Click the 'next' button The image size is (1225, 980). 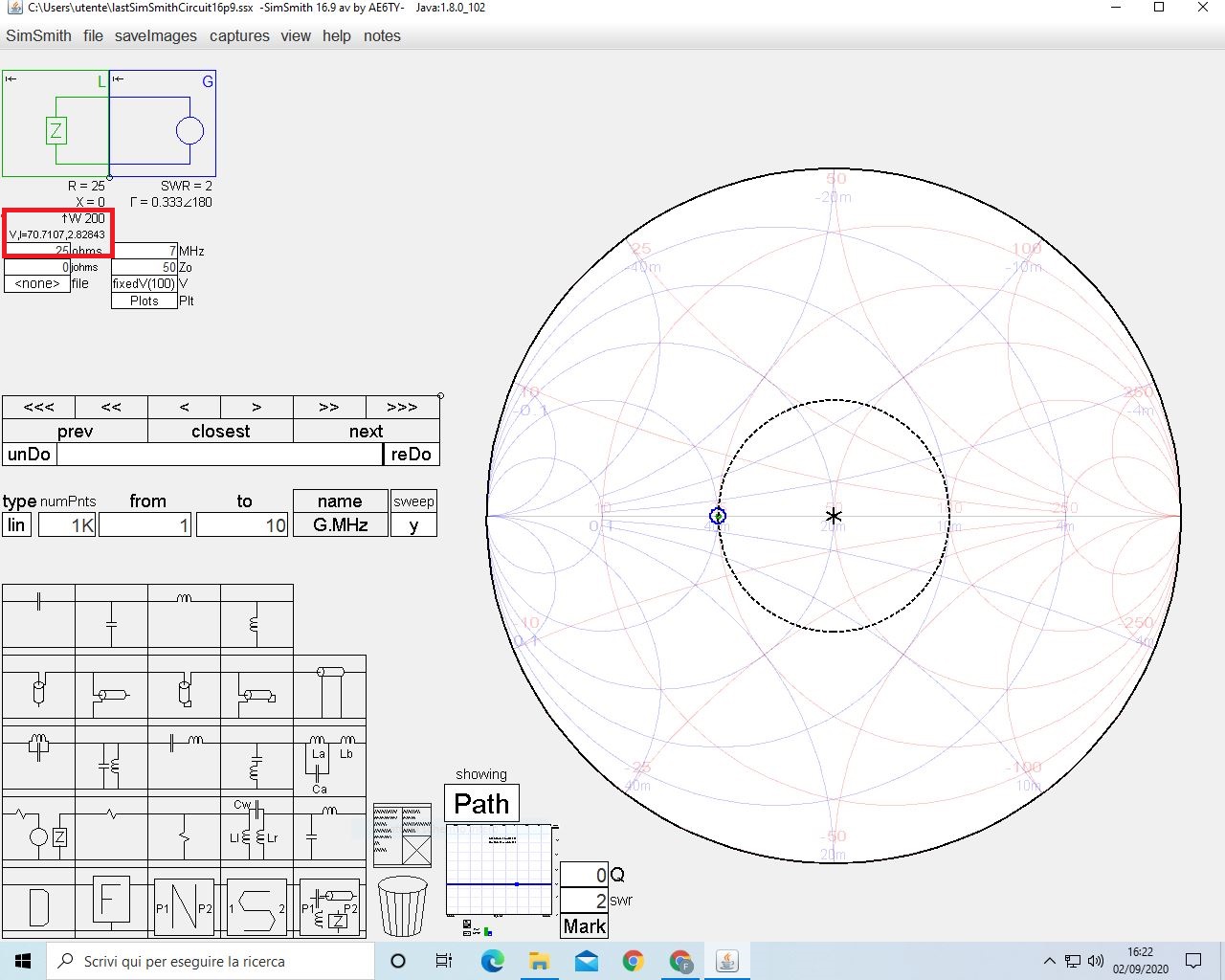(366, 431)
